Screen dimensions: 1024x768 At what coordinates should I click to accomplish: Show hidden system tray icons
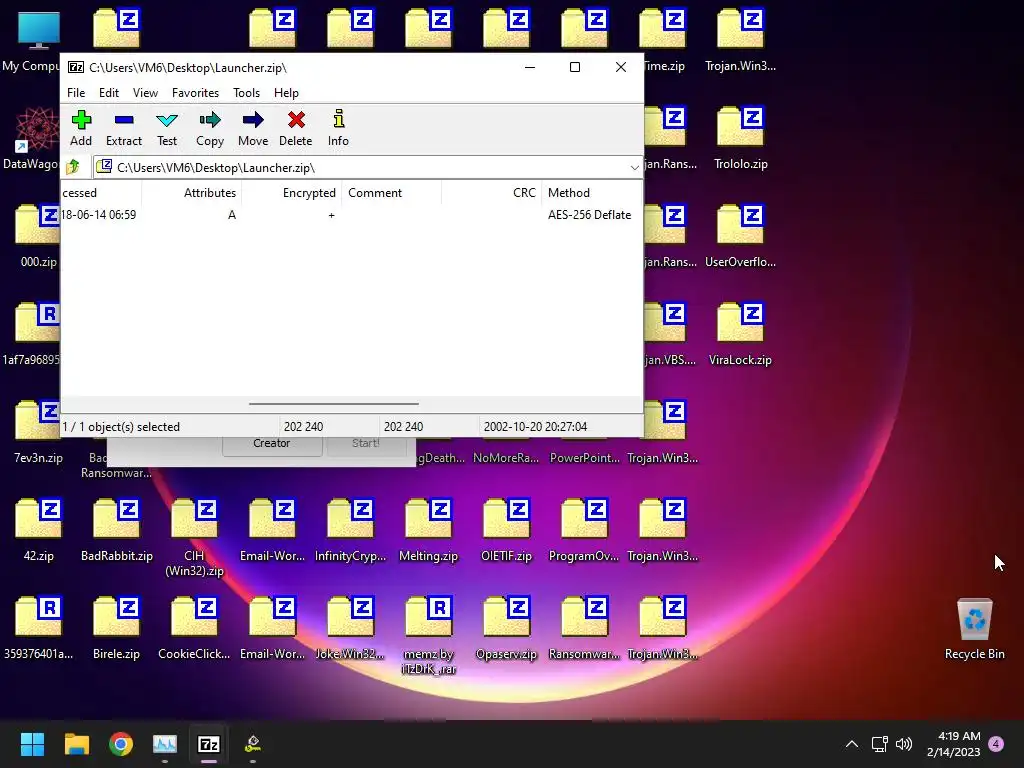pos(852,744)
